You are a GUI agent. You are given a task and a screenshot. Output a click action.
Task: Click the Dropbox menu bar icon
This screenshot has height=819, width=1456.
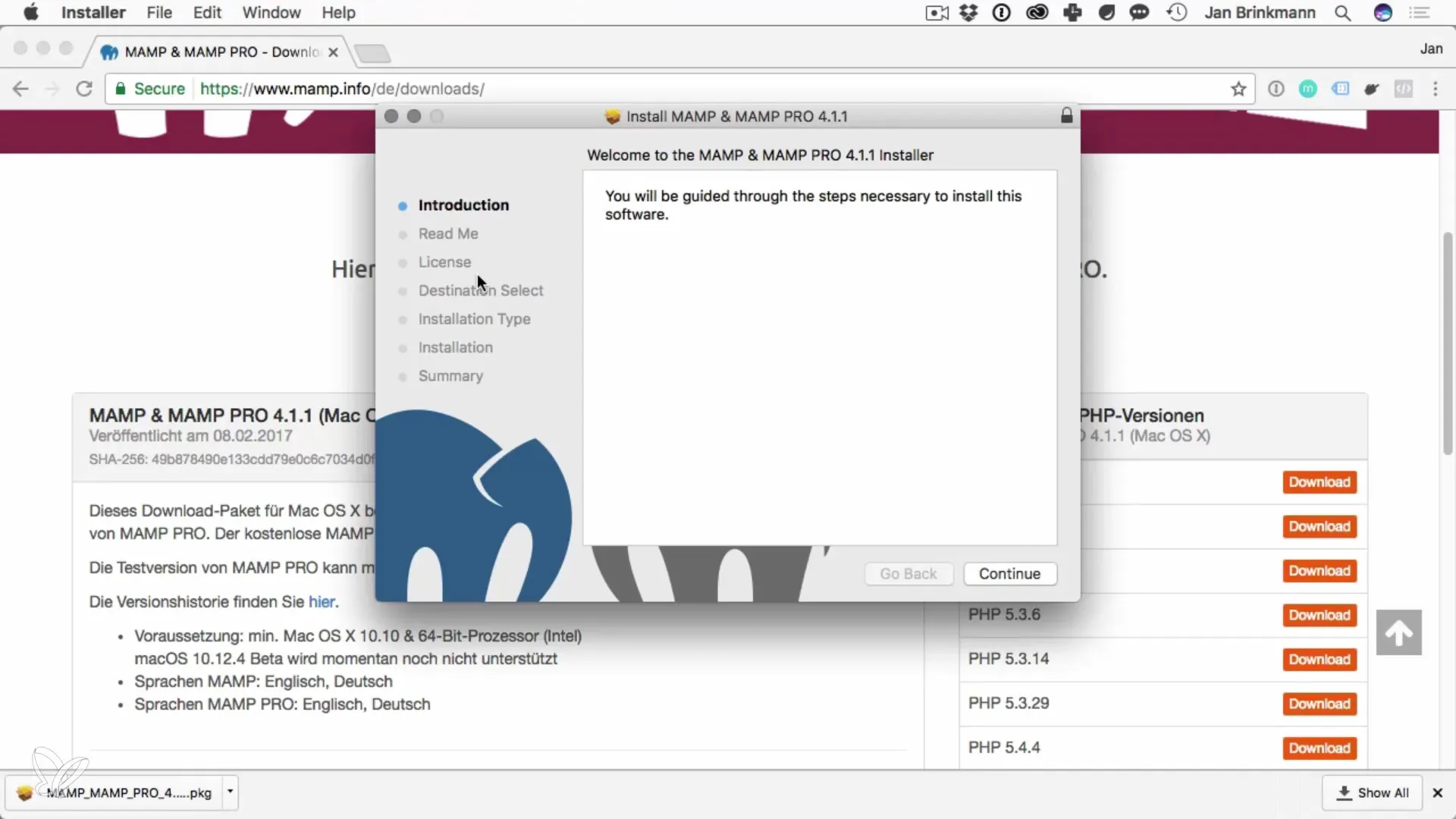coord(968,12)
